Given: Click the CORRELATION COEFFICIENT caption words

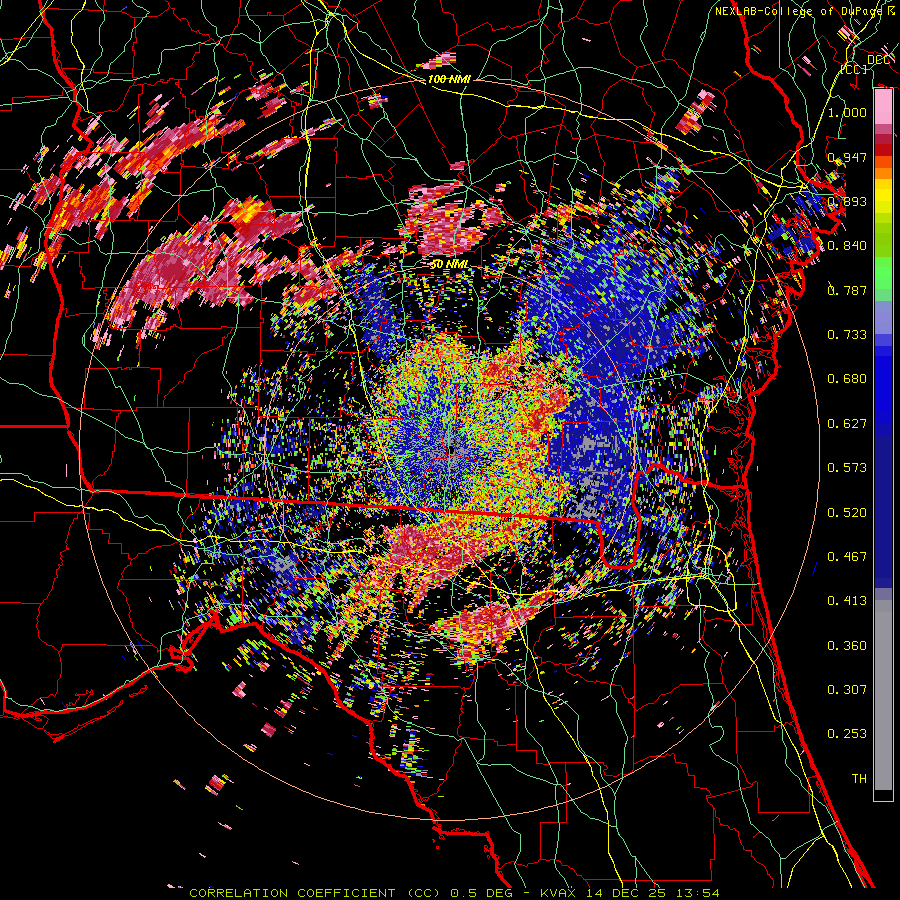Looking at the screenshot, I should 292,893.
